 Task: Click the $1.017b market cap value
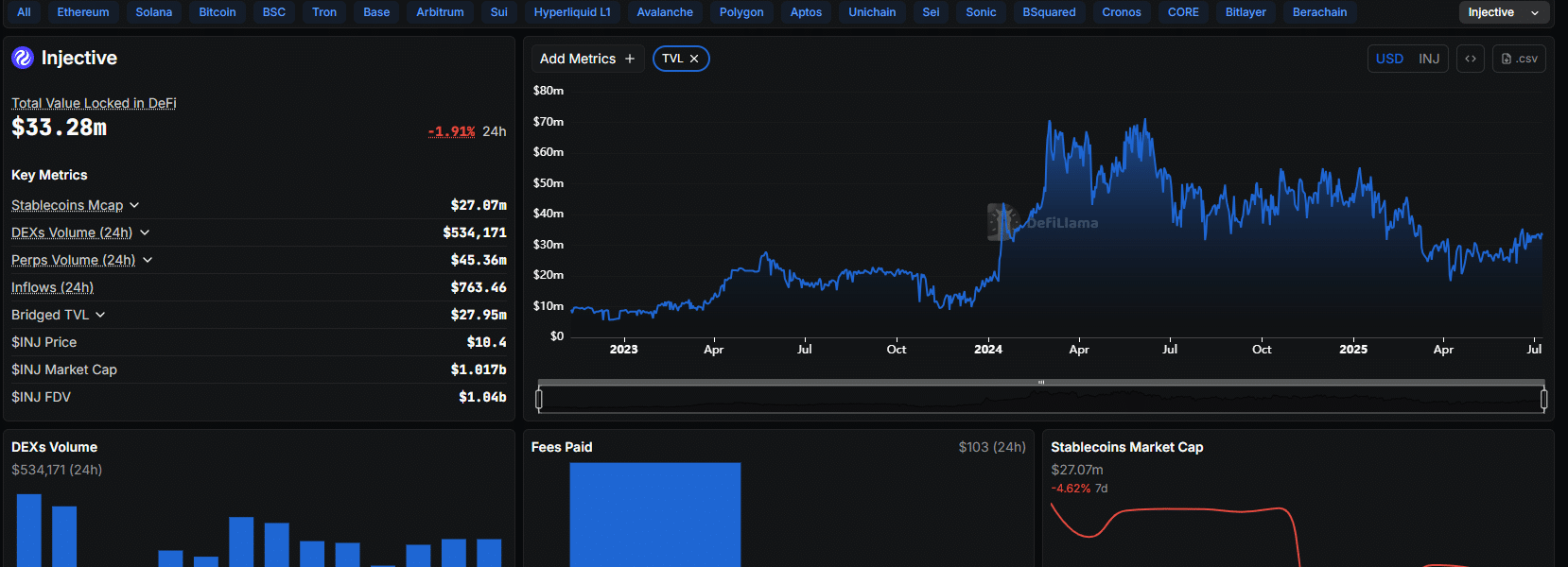click(479, 369)
